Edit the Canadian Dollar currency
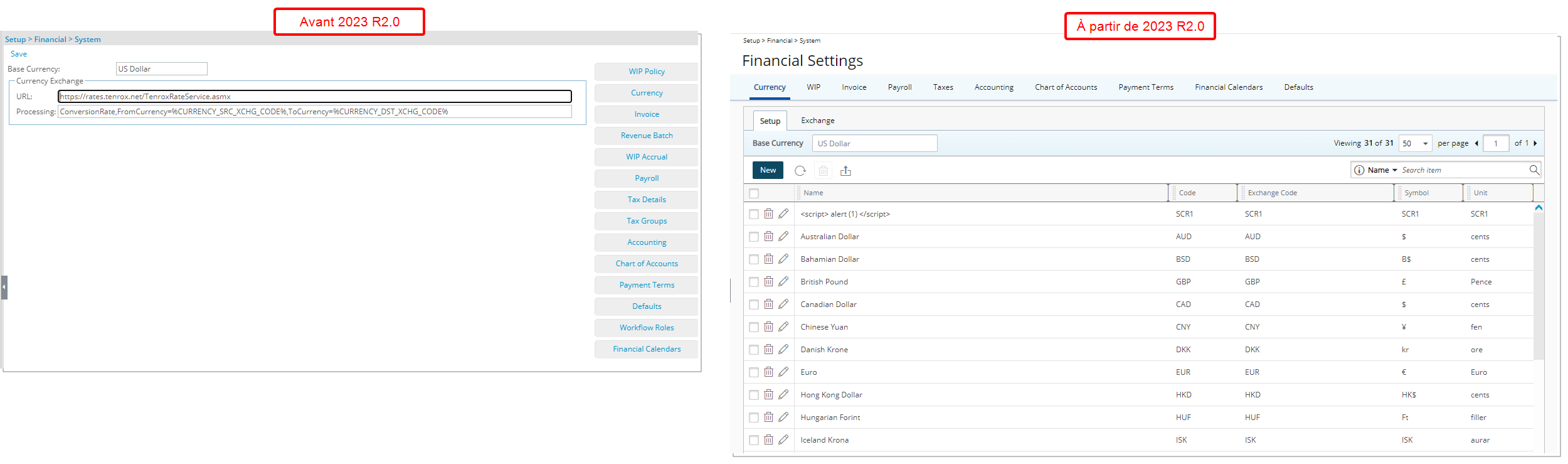Screen dimensions: 1568x464 [x=783, y=304]
